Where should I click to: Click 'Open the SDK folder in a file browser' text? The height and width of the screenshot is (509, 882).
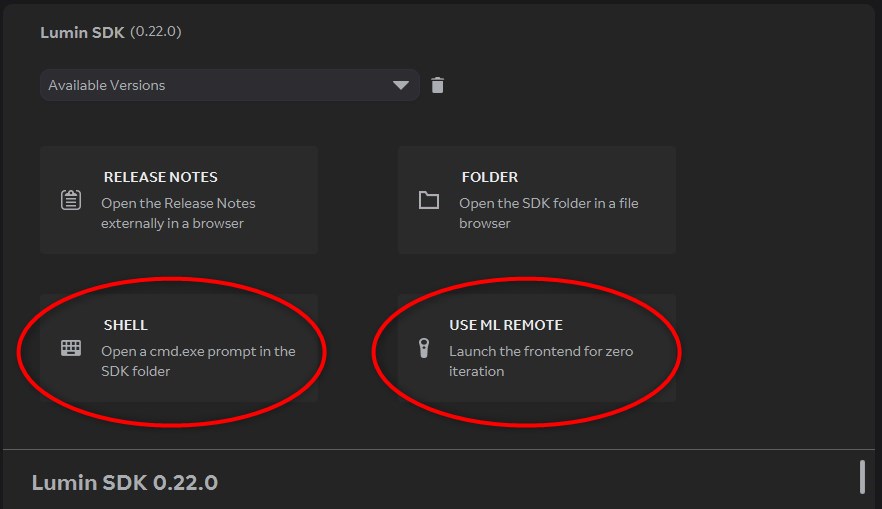(548, 213)
